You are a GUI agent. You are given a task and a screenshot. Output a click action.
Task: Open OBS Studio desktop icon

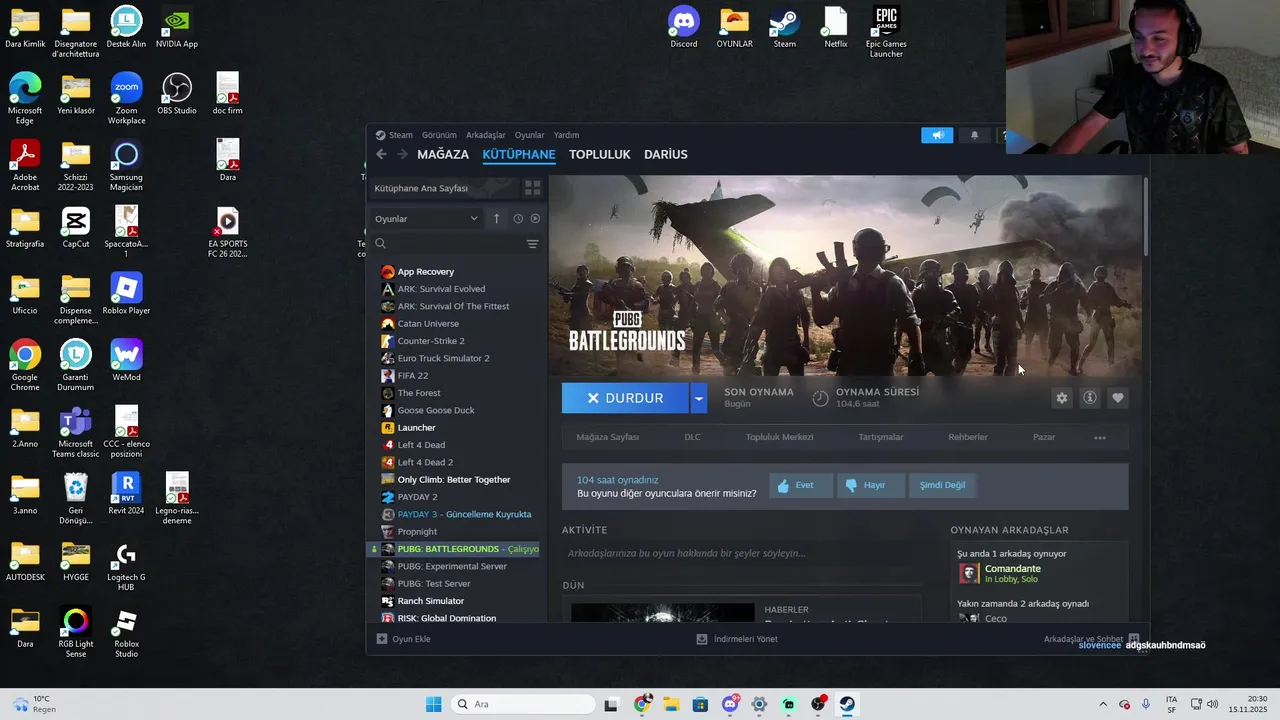(x=177, y=94)
